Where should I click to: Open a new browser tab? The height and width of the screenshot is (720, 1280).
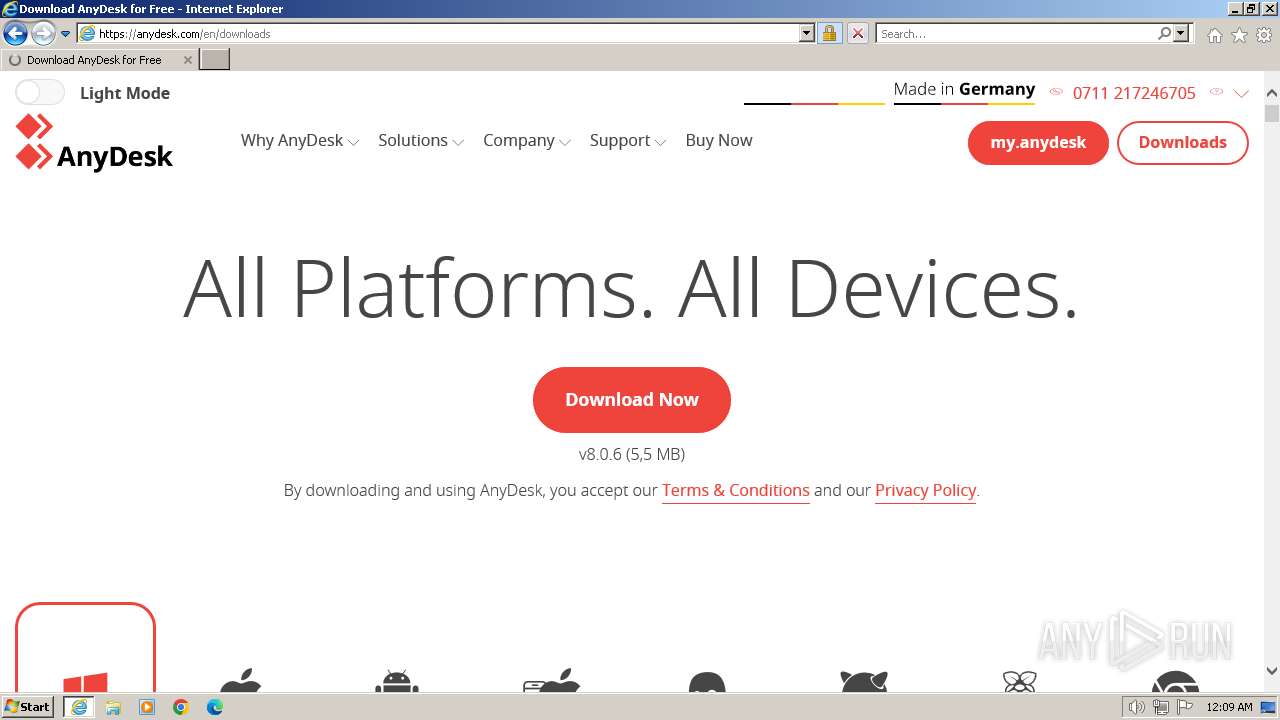pyautogui.click(x=215, y=60)
